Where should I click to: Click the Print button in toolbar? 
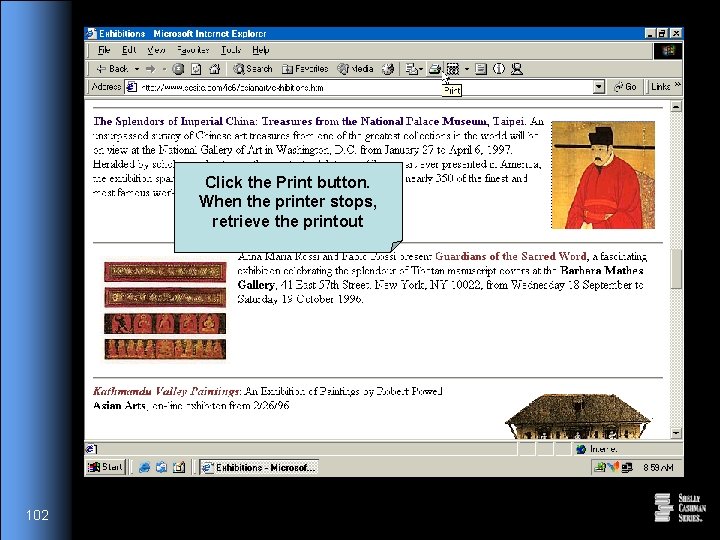pos(434,69)
